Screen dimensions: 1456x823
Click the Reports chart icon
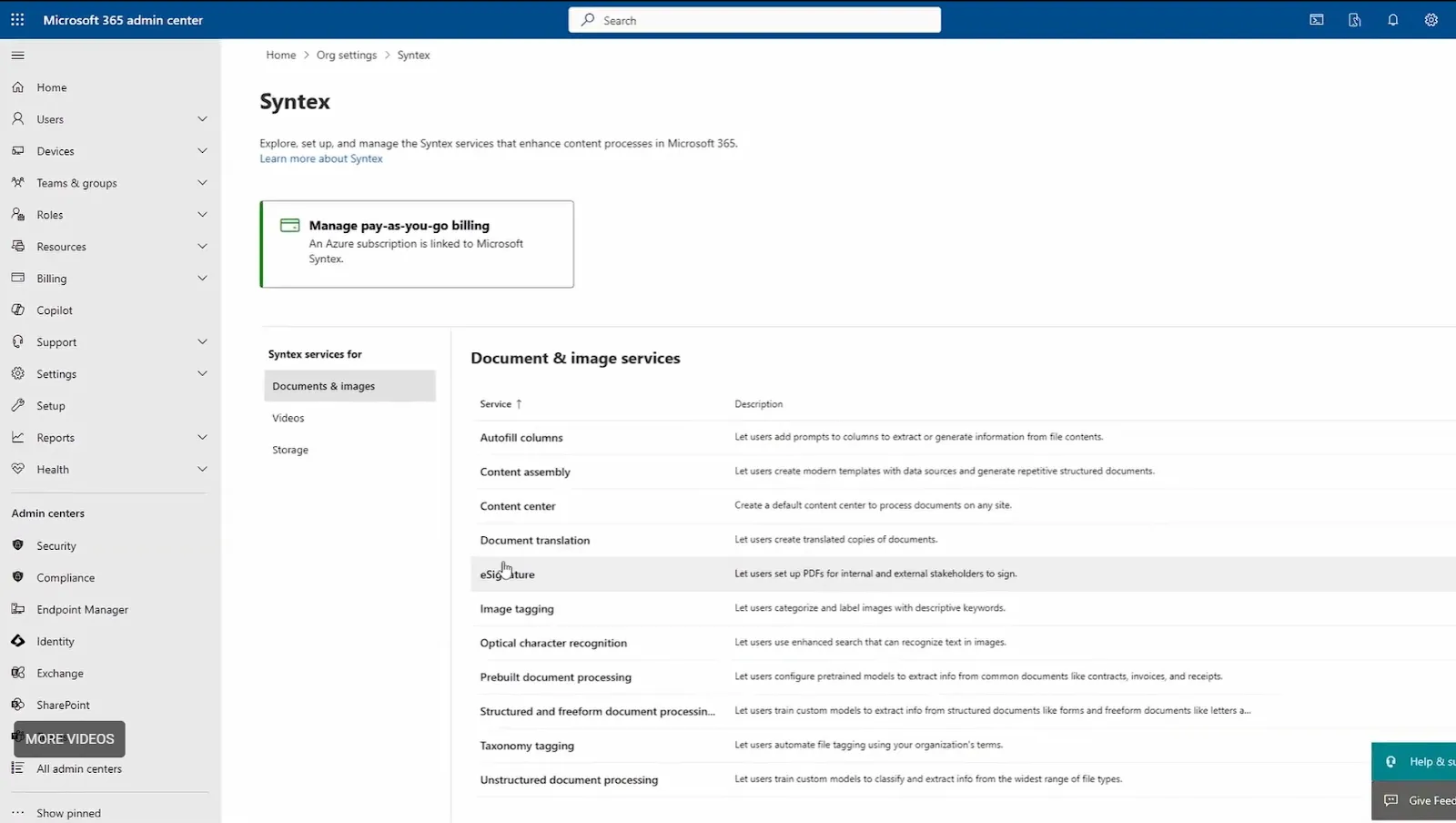pos(17,438)
